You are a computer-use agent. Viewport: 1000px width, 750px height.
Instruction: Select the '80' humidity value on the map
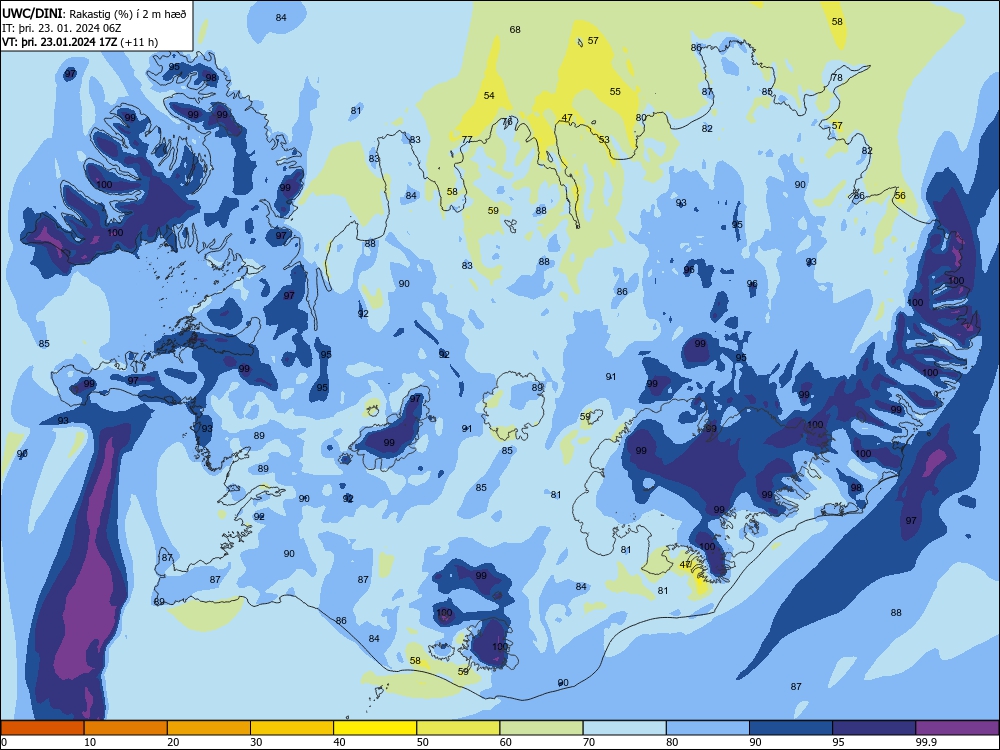641,118
